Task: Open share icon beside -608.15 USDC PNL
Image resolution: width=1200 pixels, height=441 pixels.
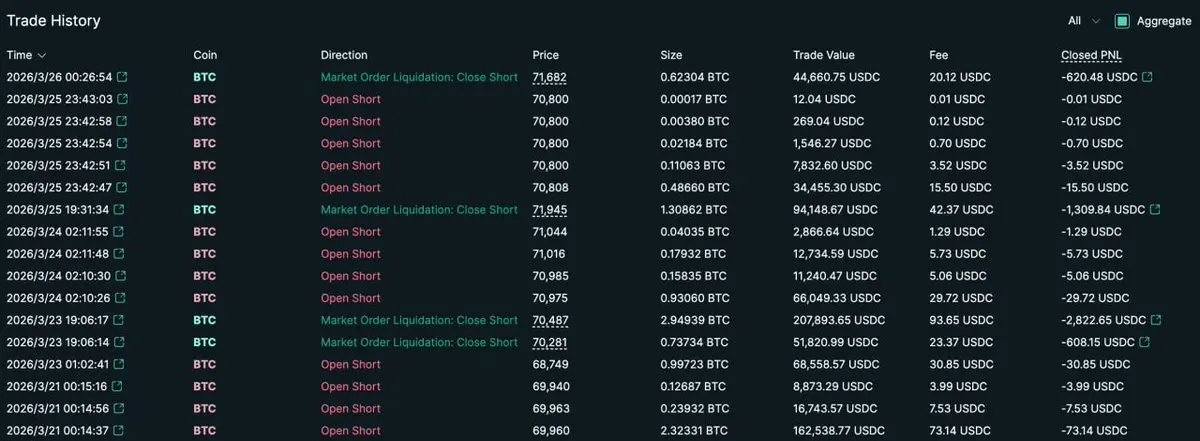Action: point(1144,342)
